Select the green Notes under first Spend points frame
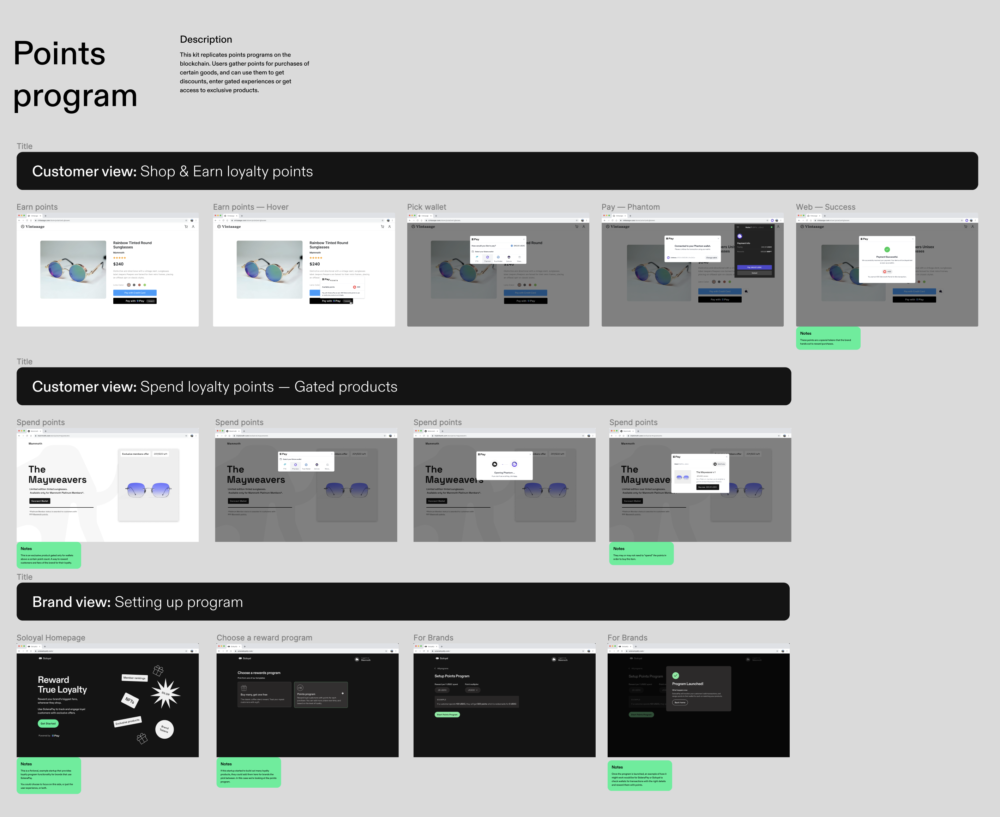The height and width of the screenshot is (817, 1000). [x=48, y=555]
